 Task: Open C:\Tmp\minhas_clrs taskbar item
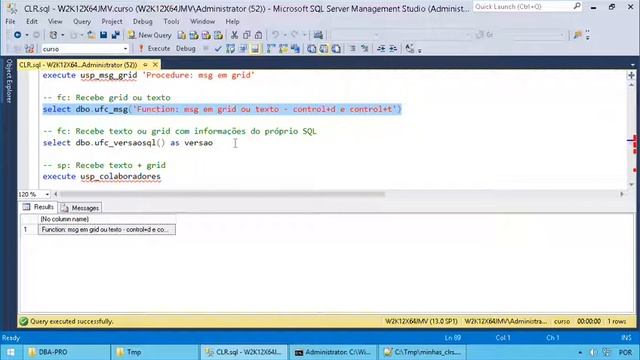(423, 352)
